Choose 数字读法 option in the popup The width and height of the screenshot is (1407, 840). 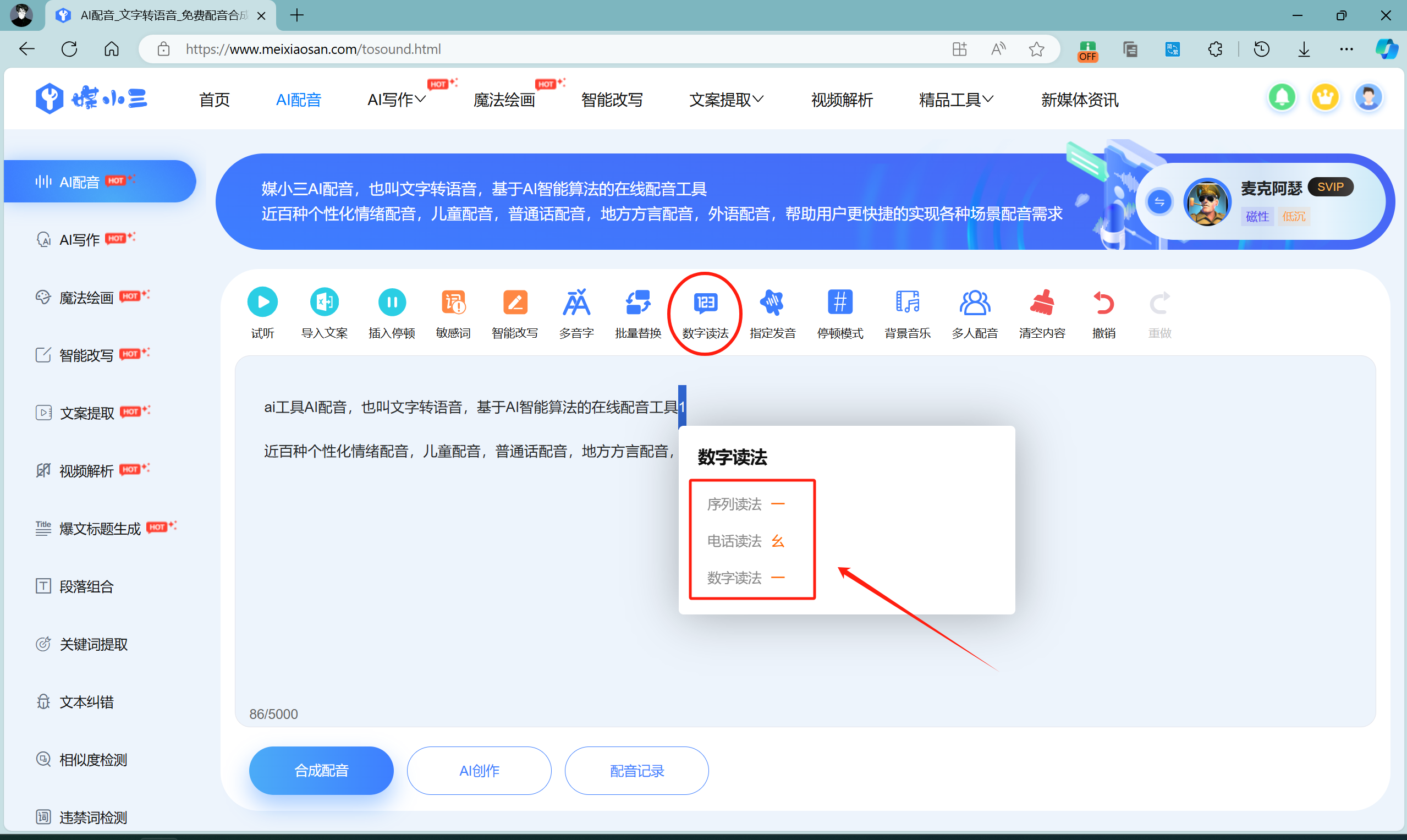(x=746, y=578)
